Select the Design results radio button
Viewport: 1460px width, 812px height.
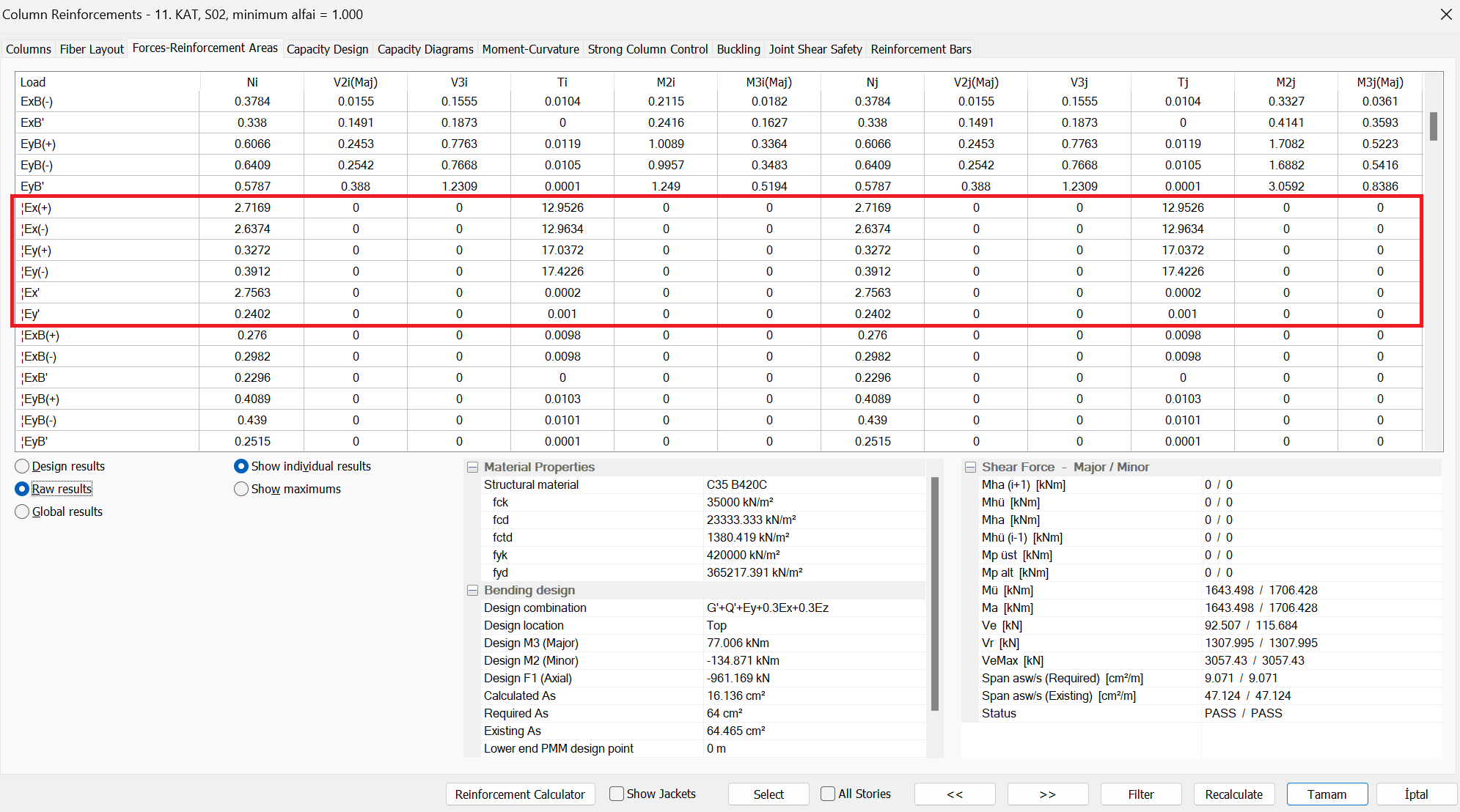[23, 467]
